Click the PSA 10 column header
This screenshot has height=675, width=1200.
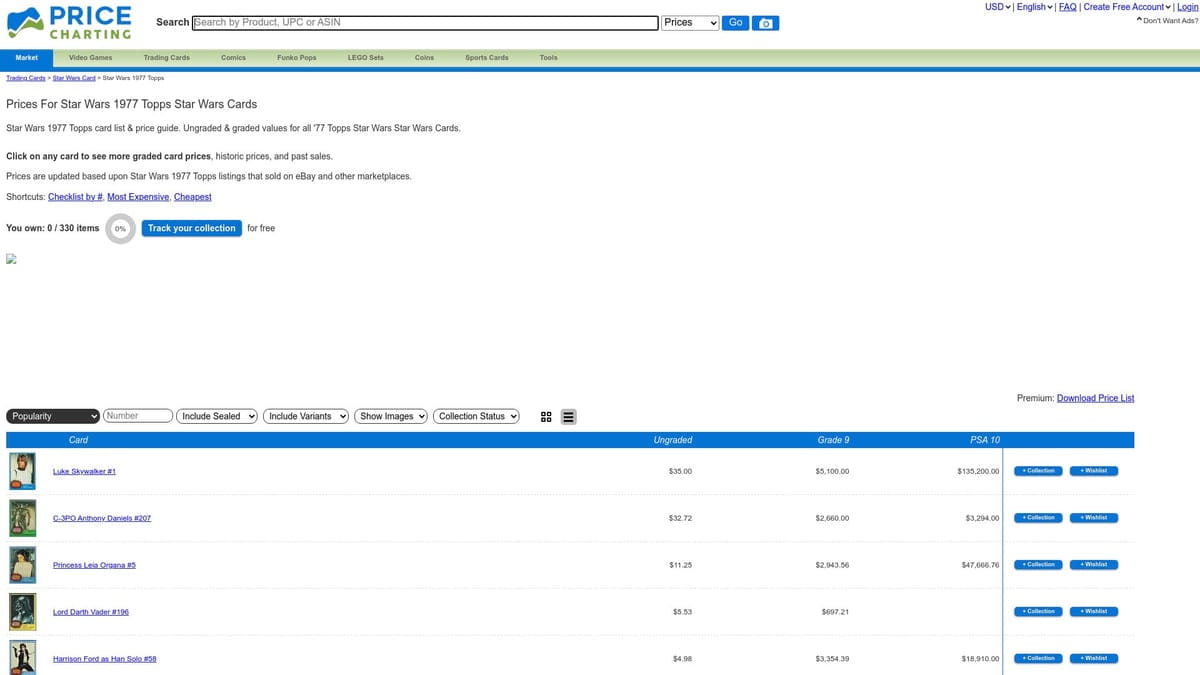click(985, 440)
